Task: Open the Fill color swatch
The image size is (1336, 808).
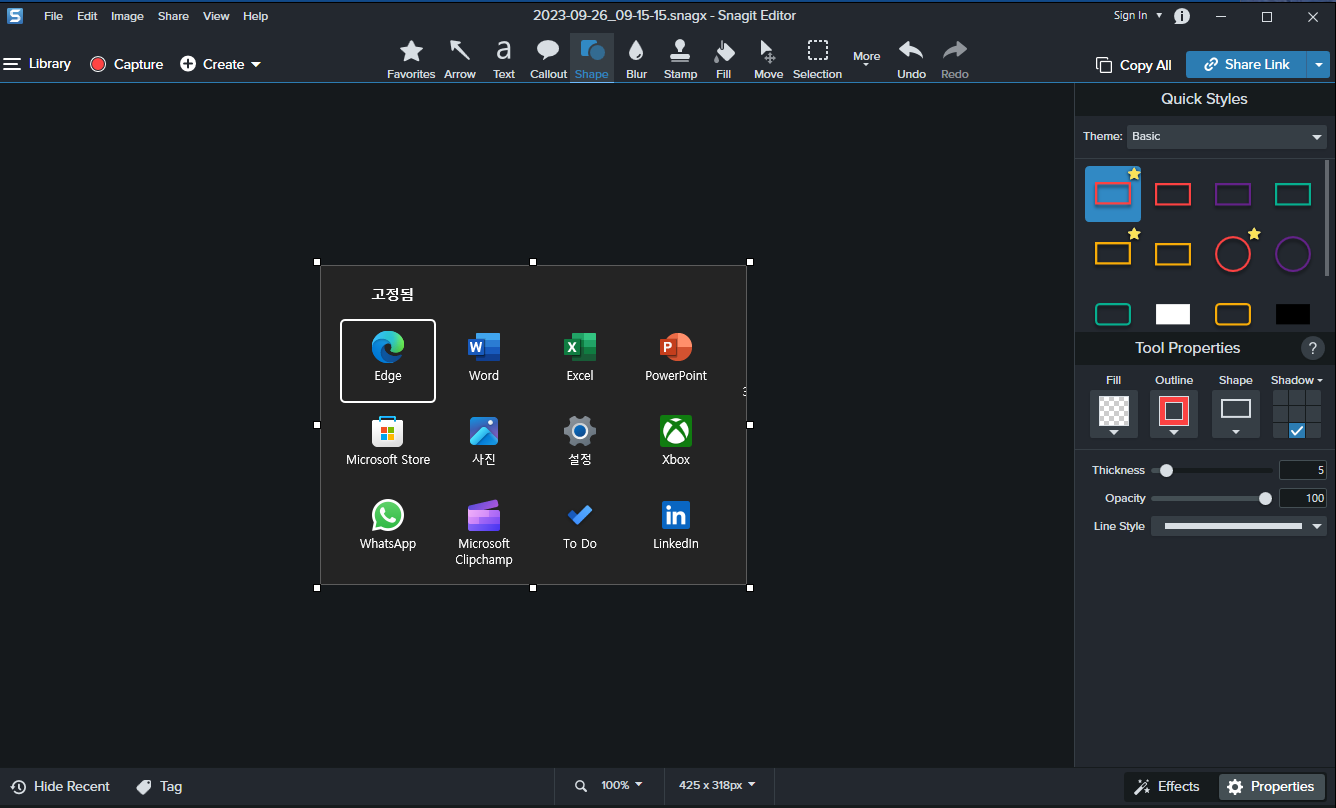Action: [x=1114, y=414]
